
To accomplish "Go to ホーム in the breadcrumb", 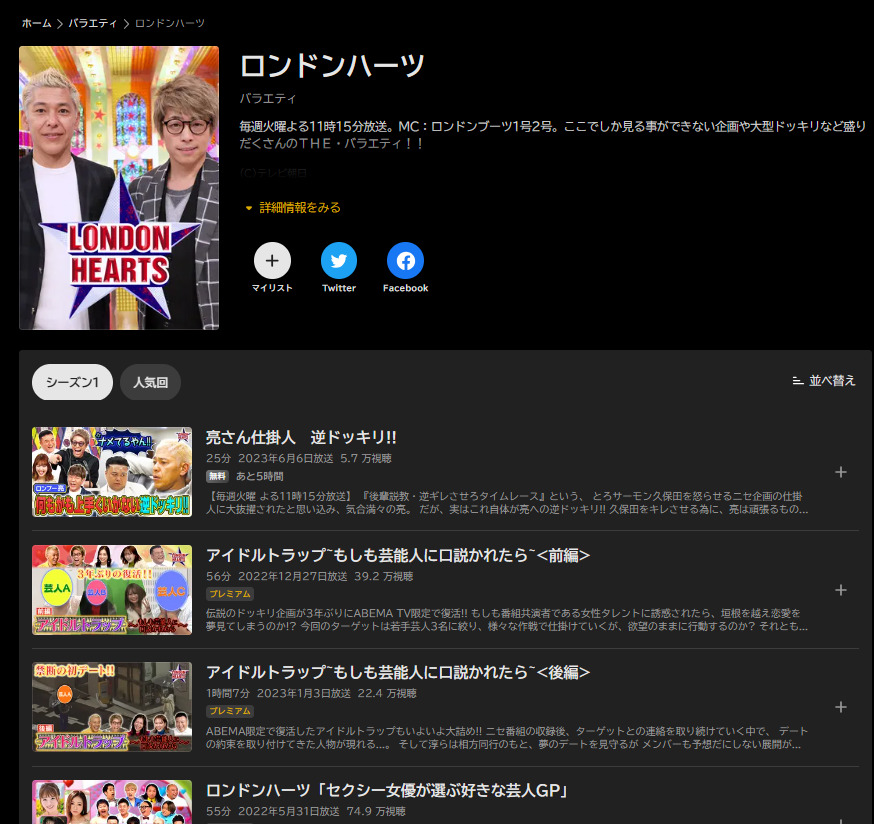I will [36, 23].
